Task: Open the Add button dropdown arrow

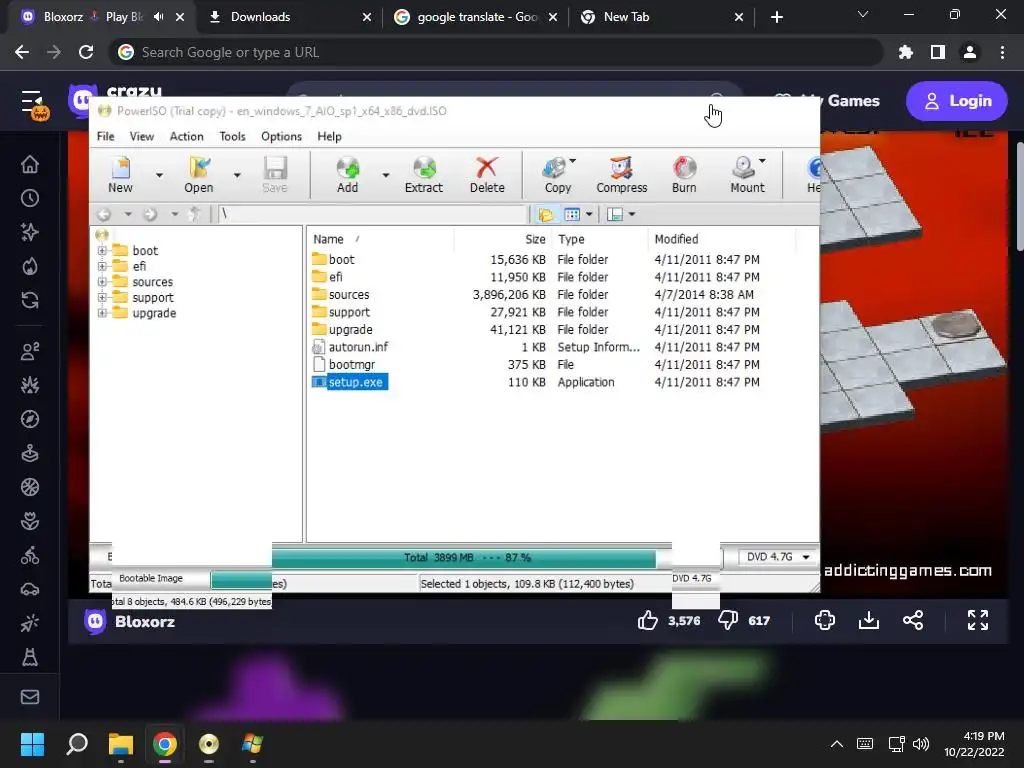Action: coord(386,175)
